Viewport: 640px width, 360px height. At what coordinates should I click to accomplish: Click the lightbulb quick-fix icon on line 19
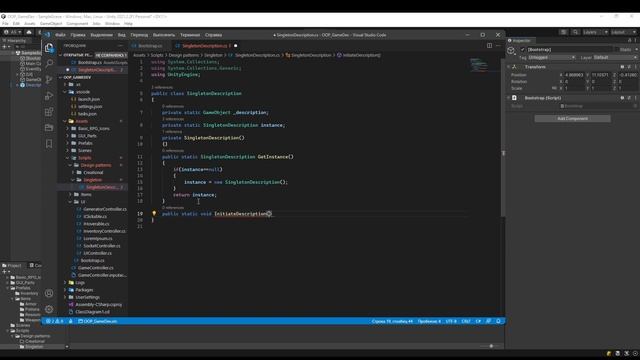[154, 213]
